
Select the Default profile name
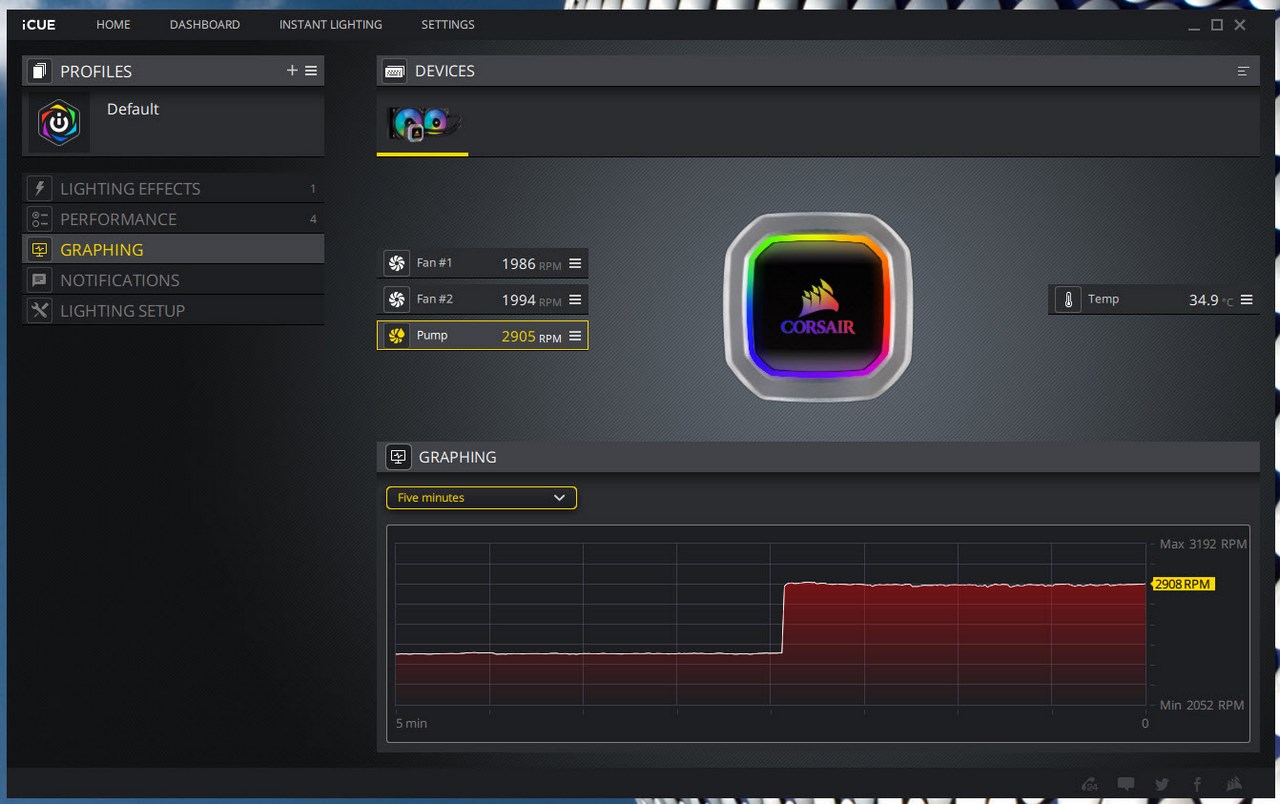click(x=133, y=109)
